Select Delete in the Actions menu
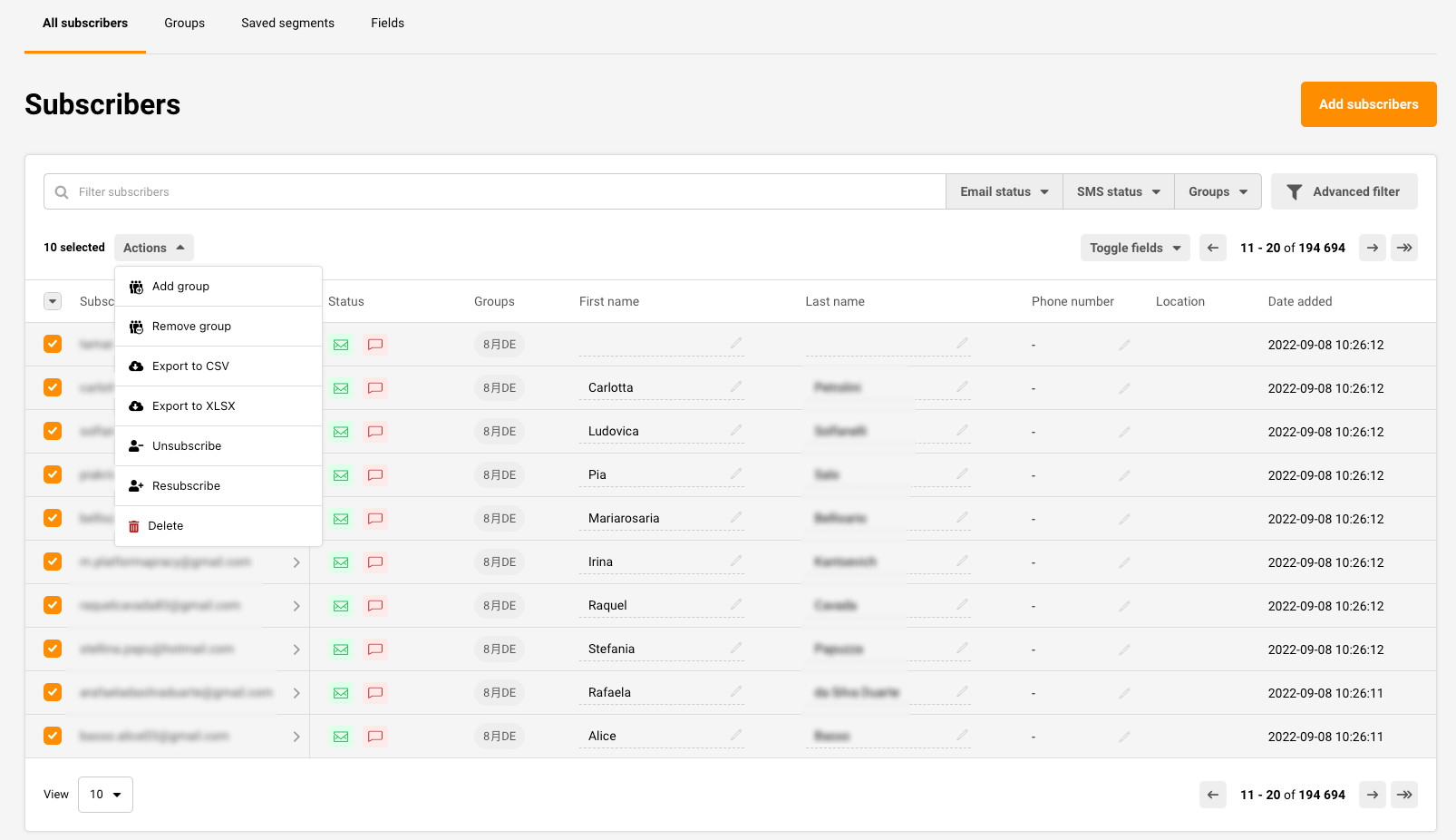 [x=166, y=526]
